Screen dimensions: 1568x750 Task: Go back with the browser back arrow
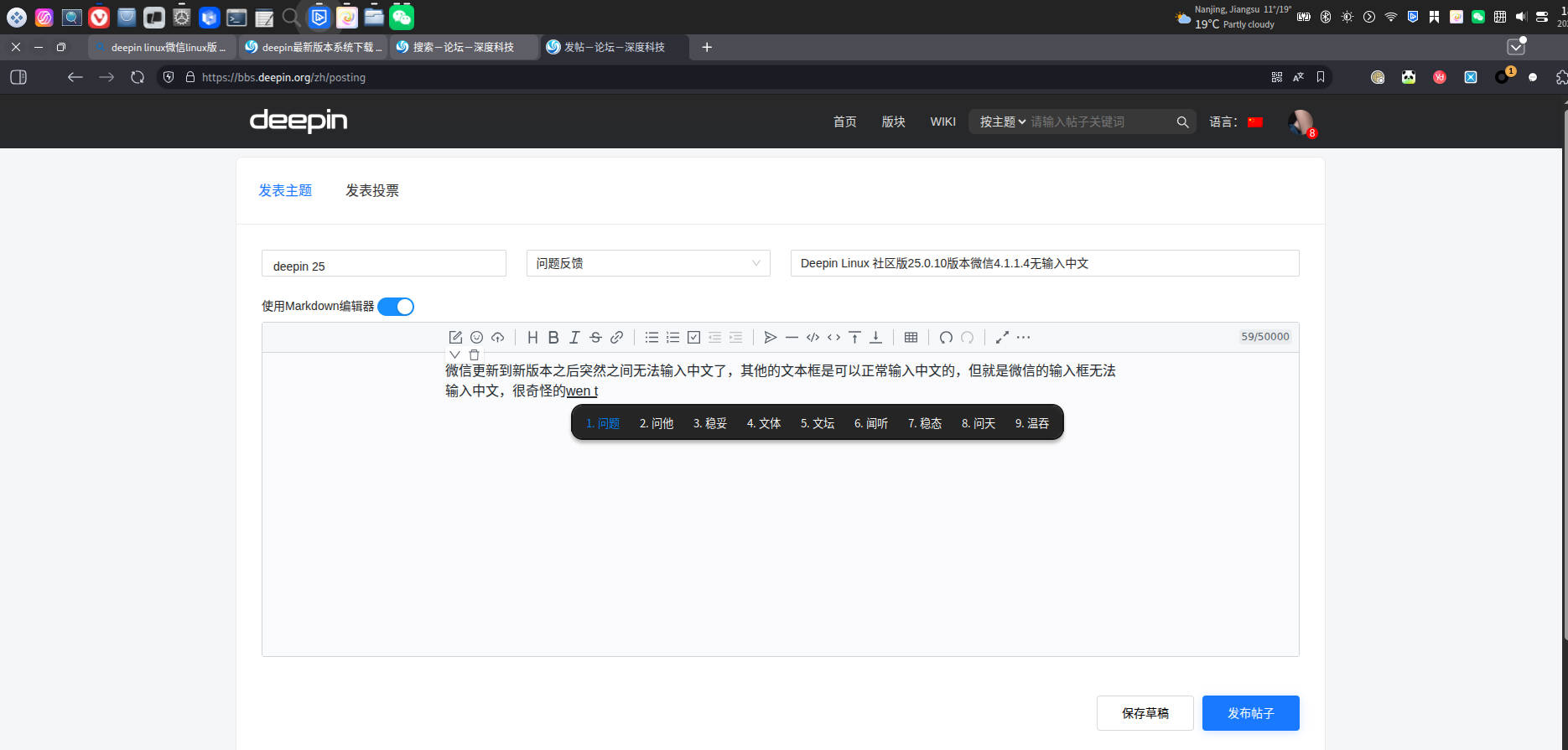75,77
